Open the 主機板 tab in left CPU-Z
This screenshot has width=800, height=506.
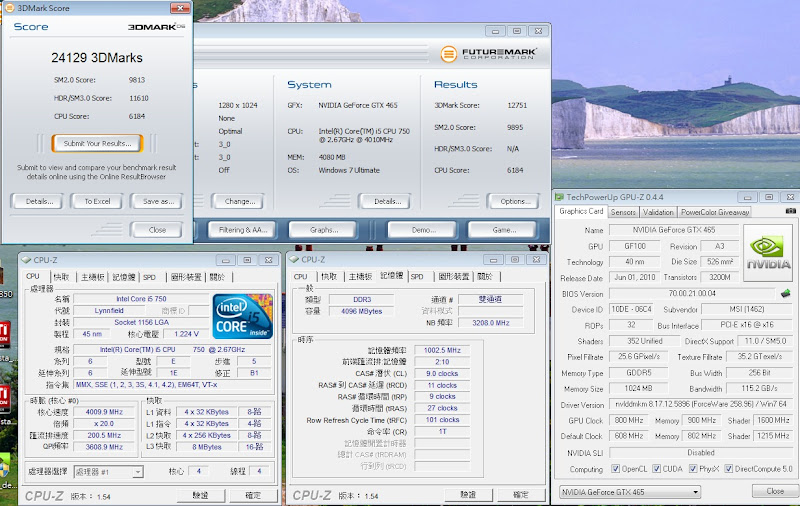[93, 277]
